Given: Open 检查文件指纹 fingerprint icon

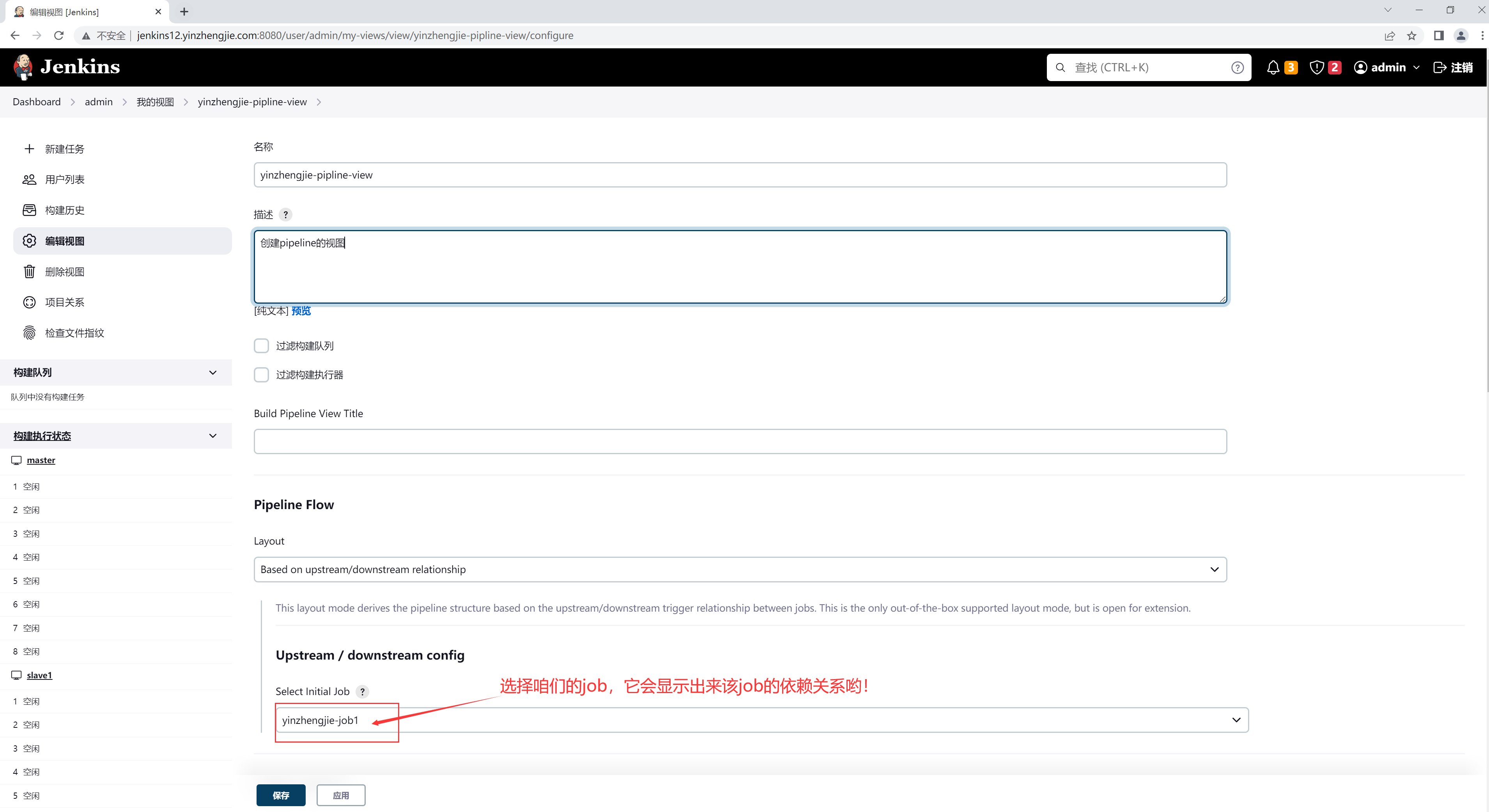Looking at the screenshot, I should coord(30,333).
